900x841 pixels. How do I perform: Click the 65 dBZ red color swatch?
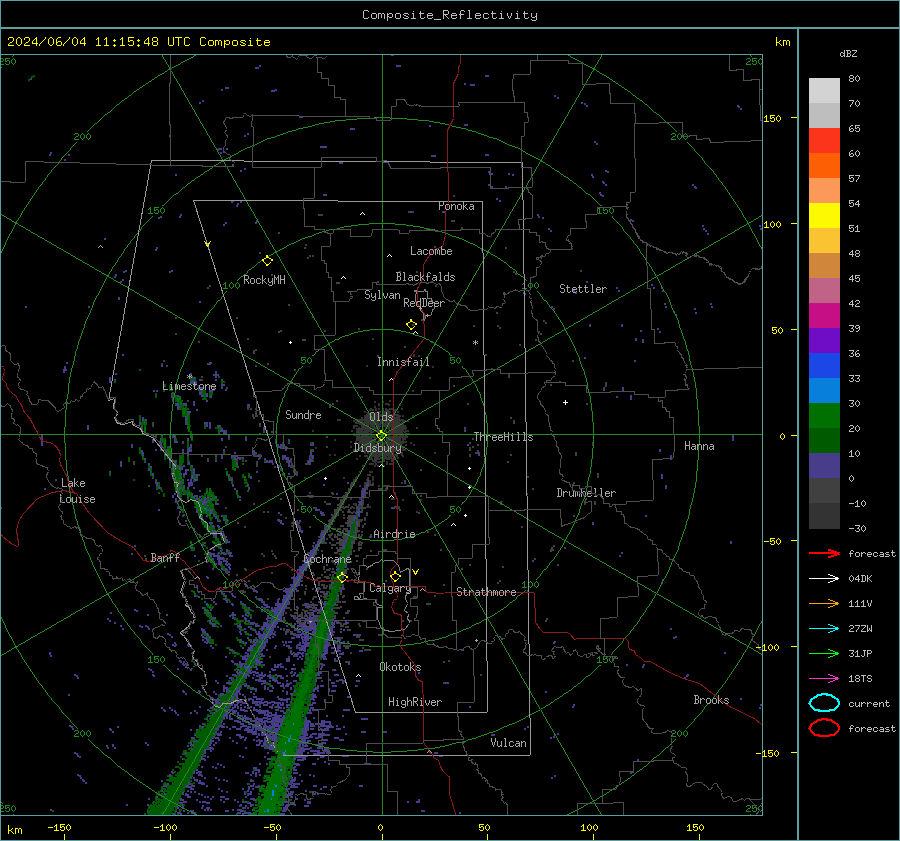(824, 141)
